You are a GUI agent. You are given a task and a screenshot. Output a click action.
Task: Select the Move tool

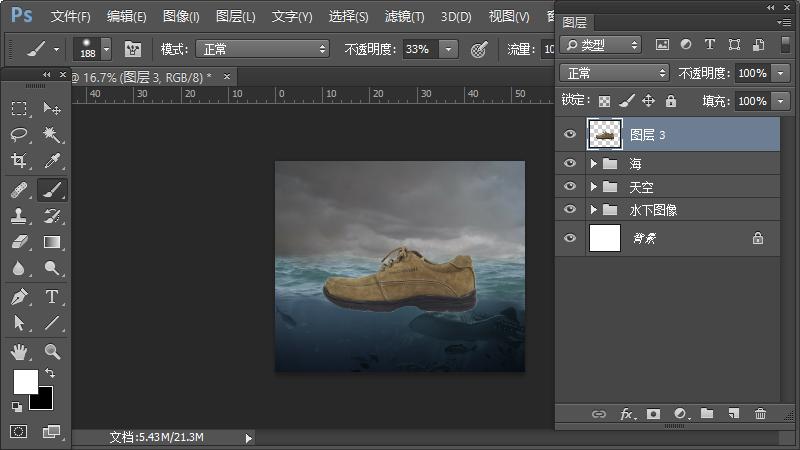tap(52, 108)
